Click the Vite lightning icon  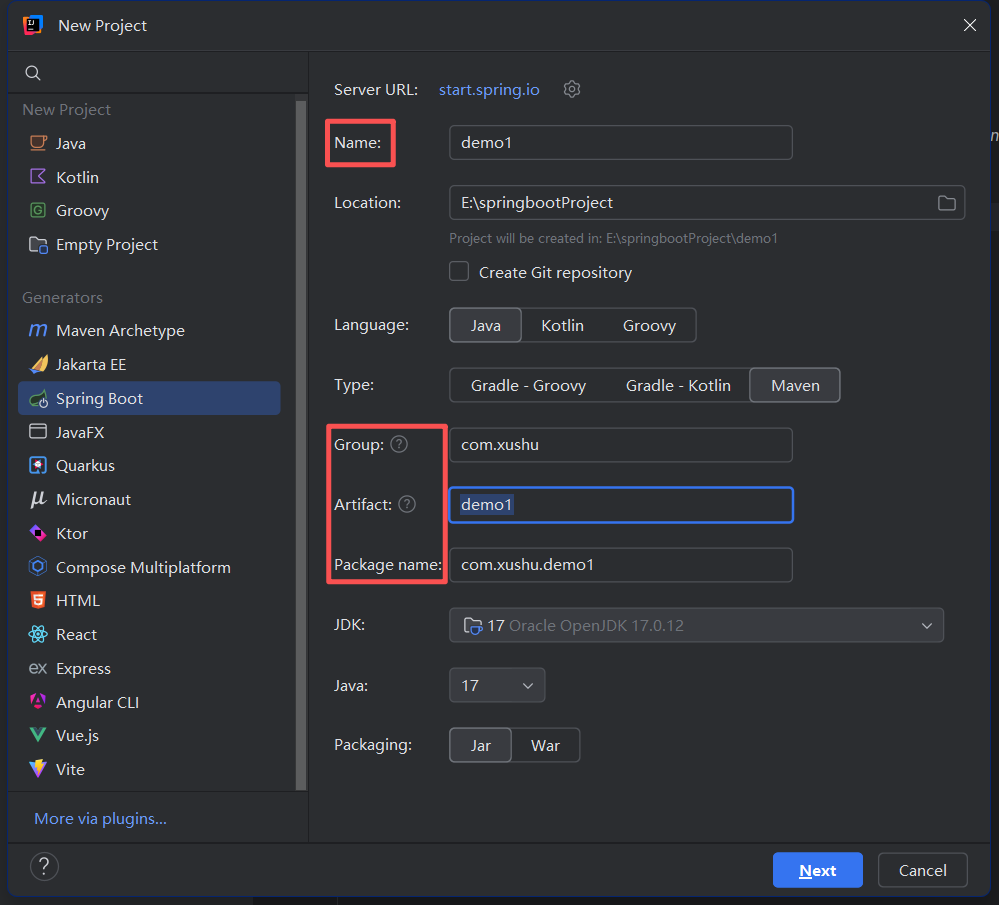38,769
